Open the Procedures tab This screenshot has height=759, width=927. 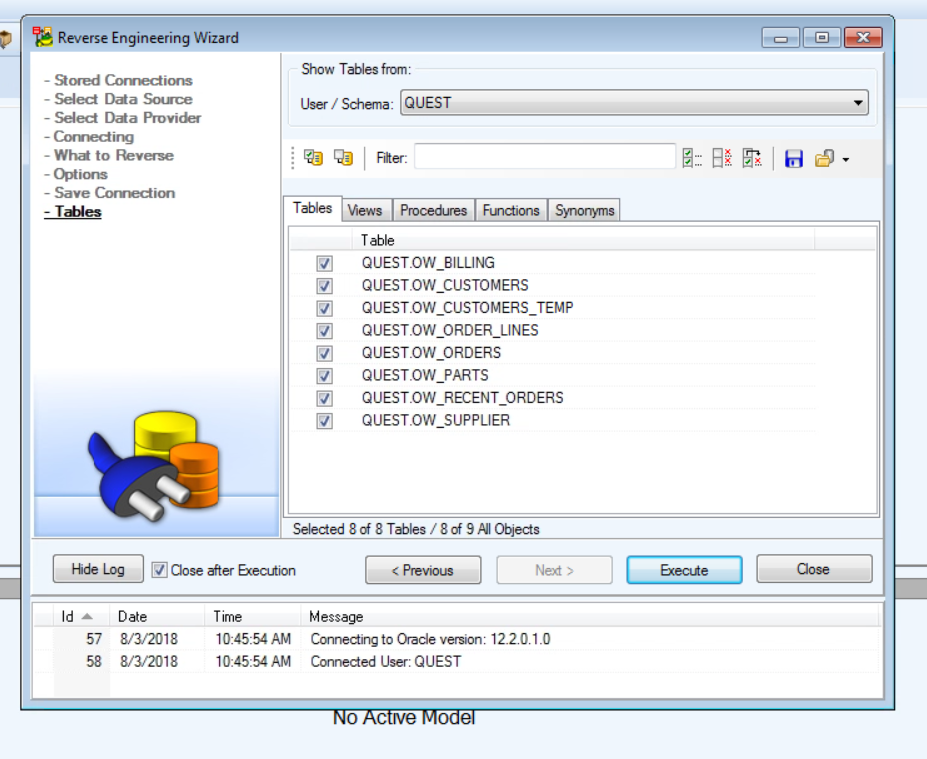coord(433,210)
